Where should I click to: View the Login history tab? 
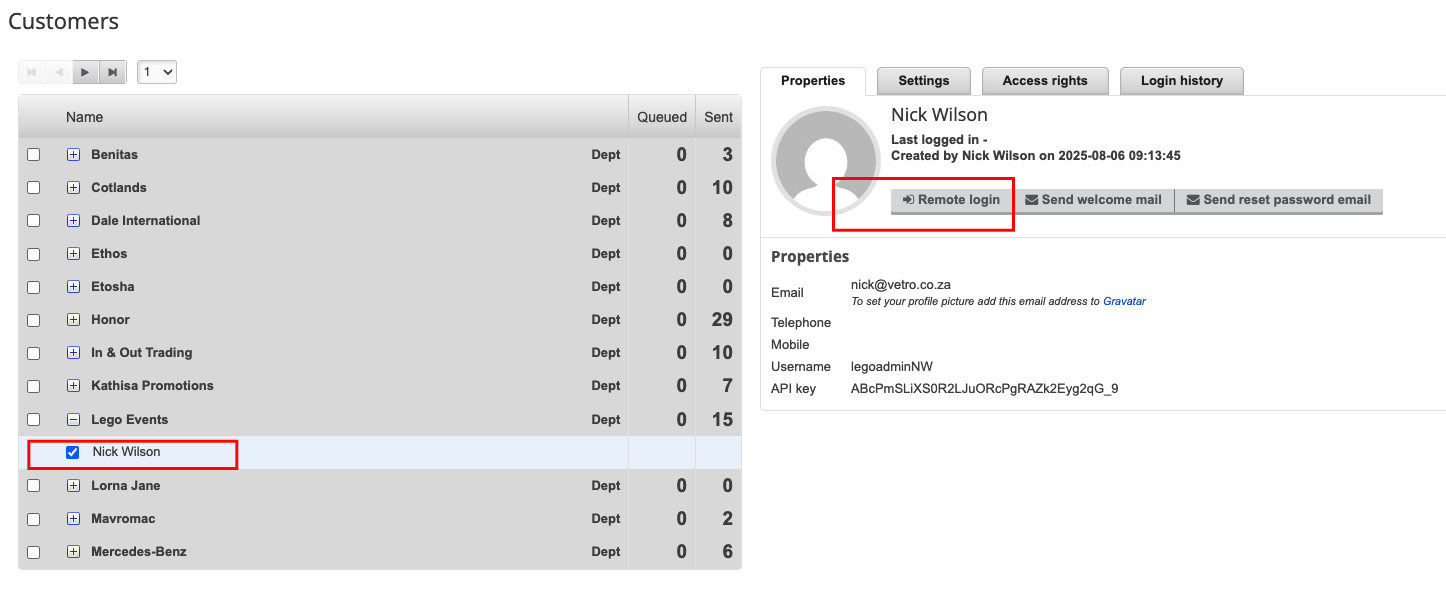tap(1181, 81)
